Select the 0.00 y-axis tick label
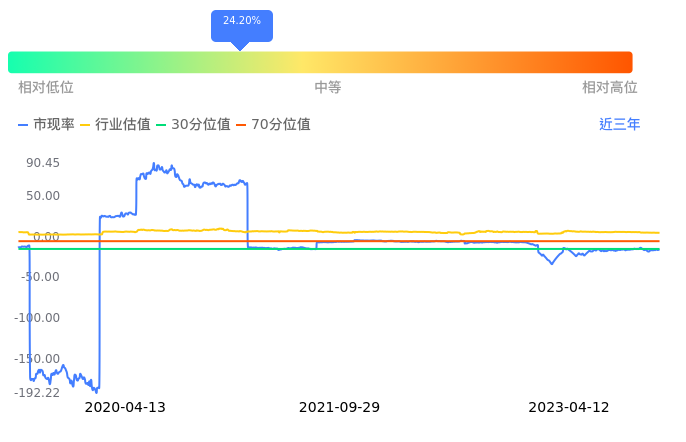Screen dimensions: 686x442 (x=47, y=237)
